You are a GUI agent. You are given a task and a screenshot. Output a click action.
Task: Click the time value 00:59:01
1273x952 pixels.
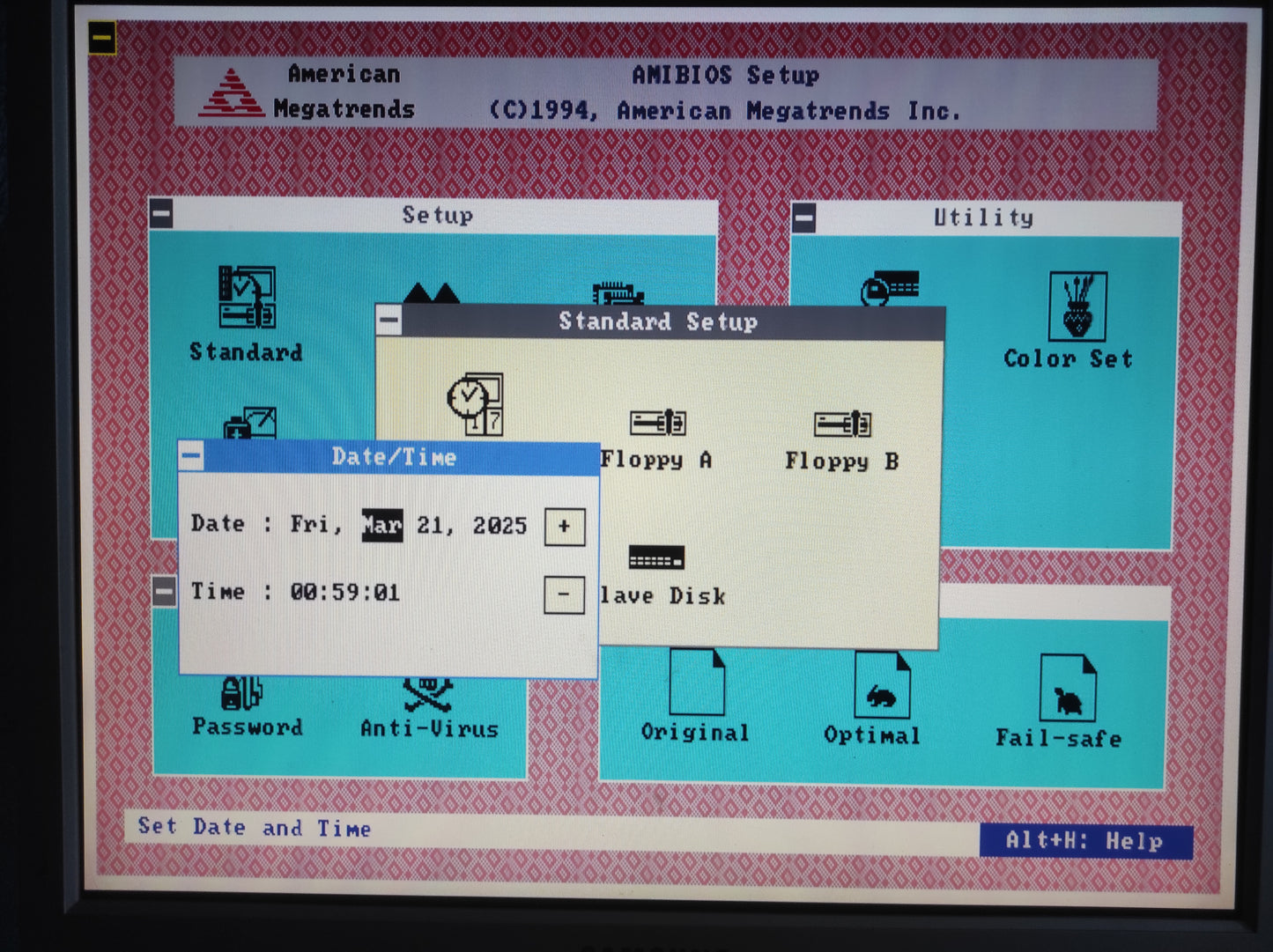pyautogui.click(x=344, y=593)
